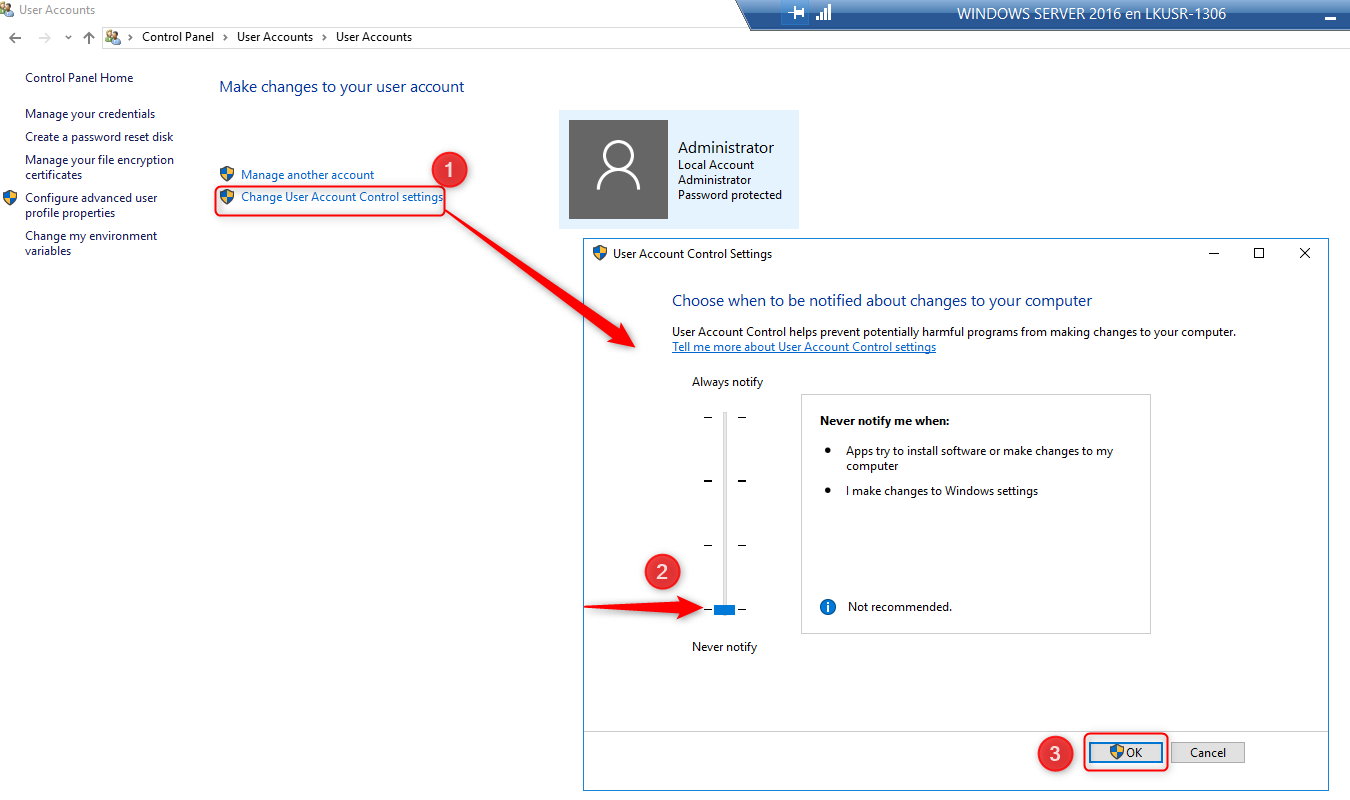Click the blue info icon near Not recommended
This screenshot has width=1350, height=800.
[828, 607]
